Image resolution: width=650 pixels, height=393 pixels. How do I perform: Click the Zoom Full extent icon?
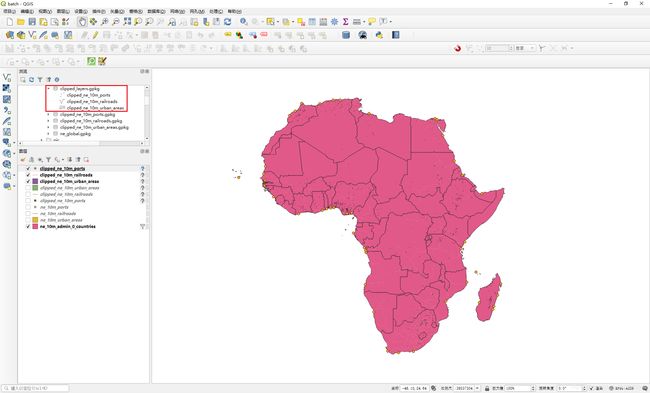point(127,22)
